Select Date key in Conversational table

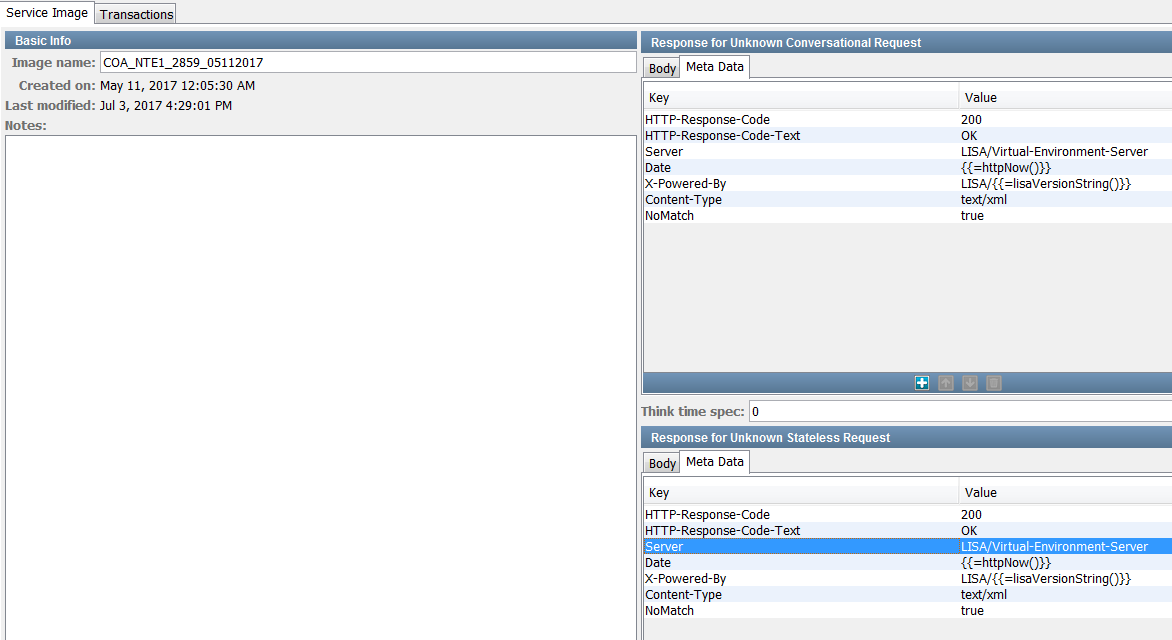[x=658, y=167]
